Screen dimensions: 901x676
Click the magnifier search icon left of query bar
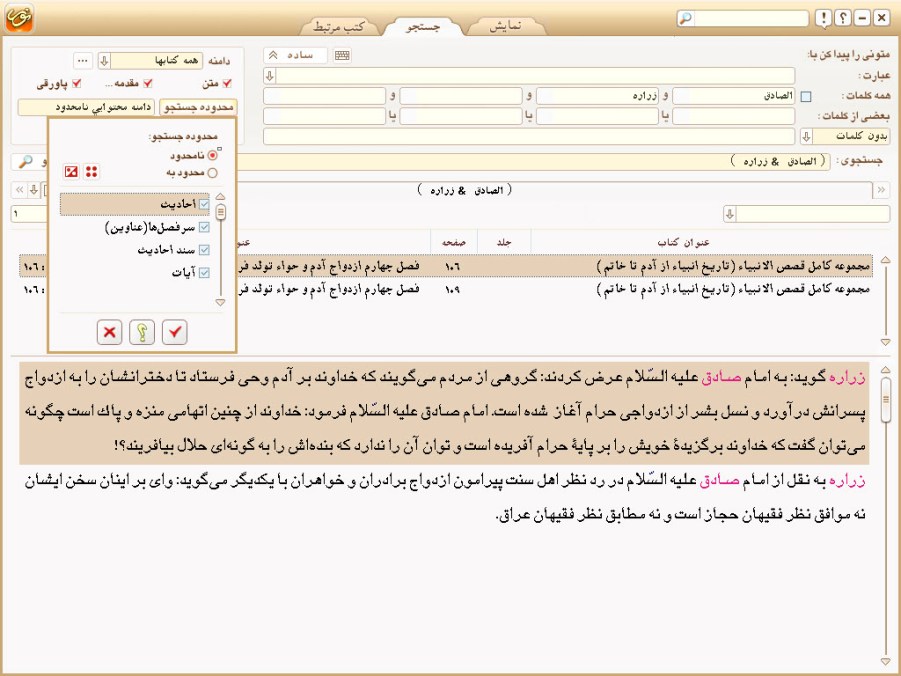(x=25, y=162)
